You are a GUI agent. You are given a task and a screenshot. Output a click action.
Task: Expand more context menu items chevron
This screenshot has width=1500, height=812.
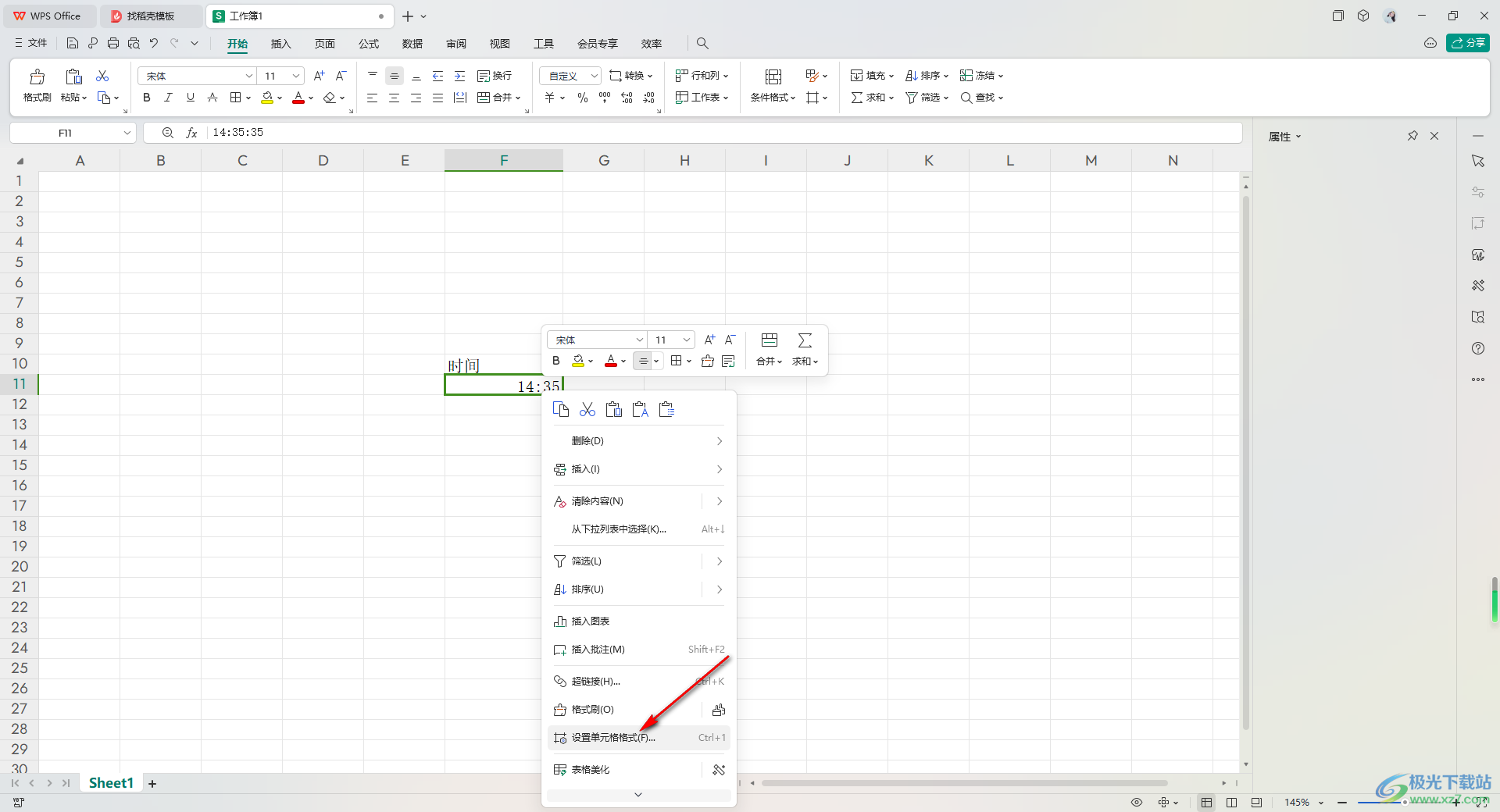pos(638,795)
